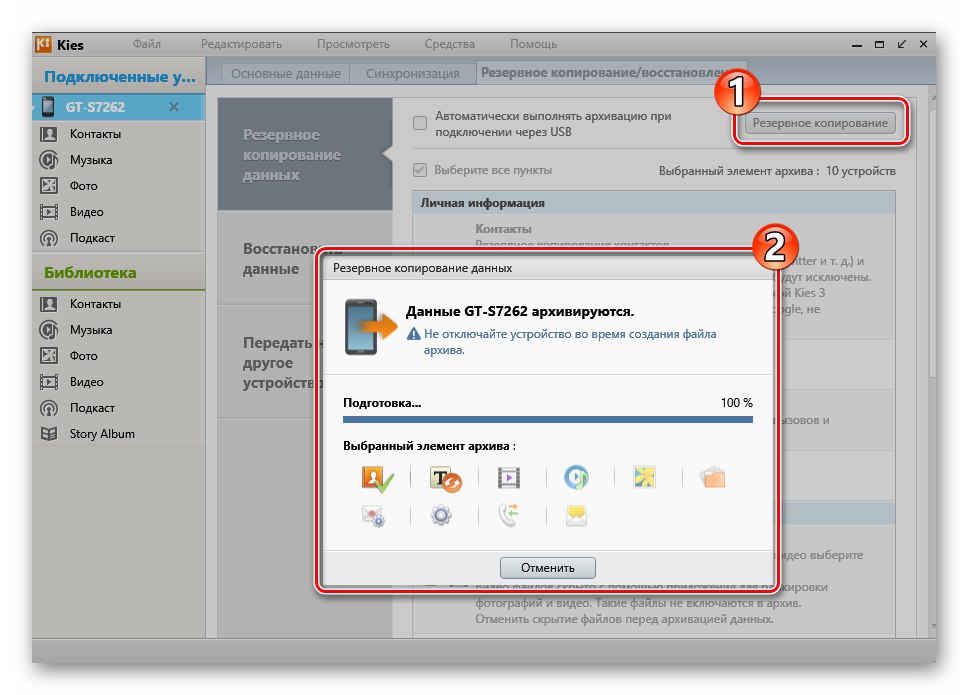
Task: Click the 'Выбранный элемент архива : 10 устройств' text
Action: (x=777, y=171)
